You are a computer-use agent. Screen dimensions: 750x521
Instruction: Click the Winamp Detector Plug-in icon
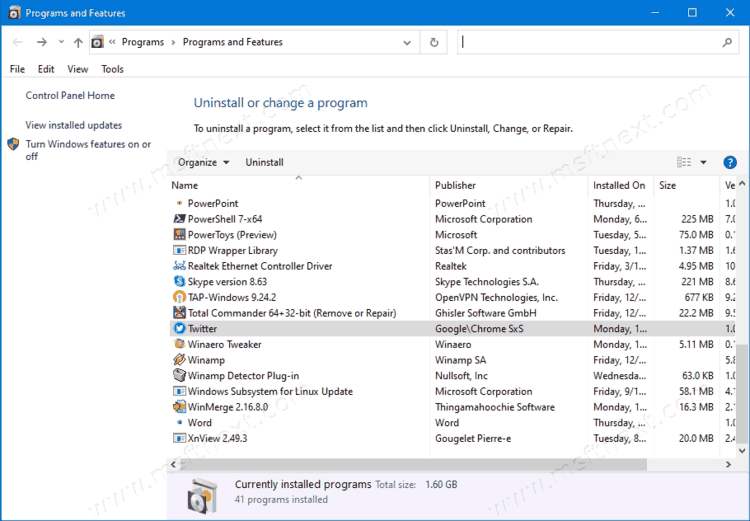tap(179, 376)
